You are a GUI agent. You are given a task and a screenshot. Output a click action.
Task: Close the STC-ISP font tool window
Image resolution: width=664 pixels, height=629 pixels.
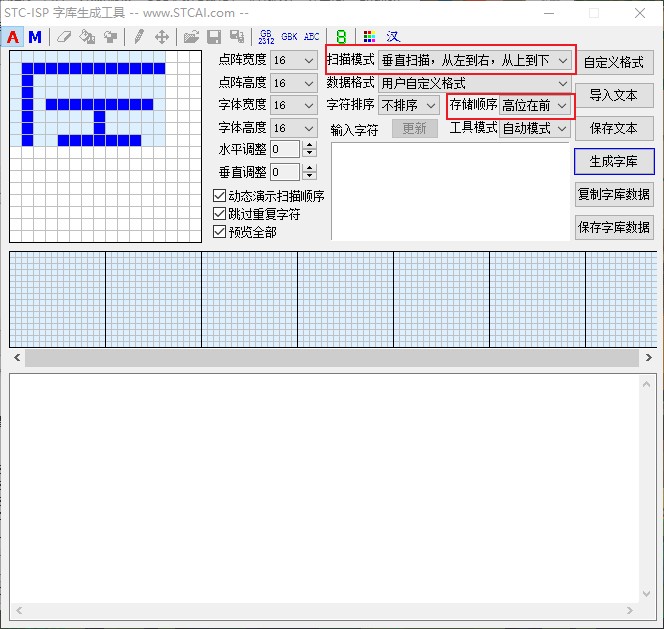pyautogui.click(x=640, y=13)
